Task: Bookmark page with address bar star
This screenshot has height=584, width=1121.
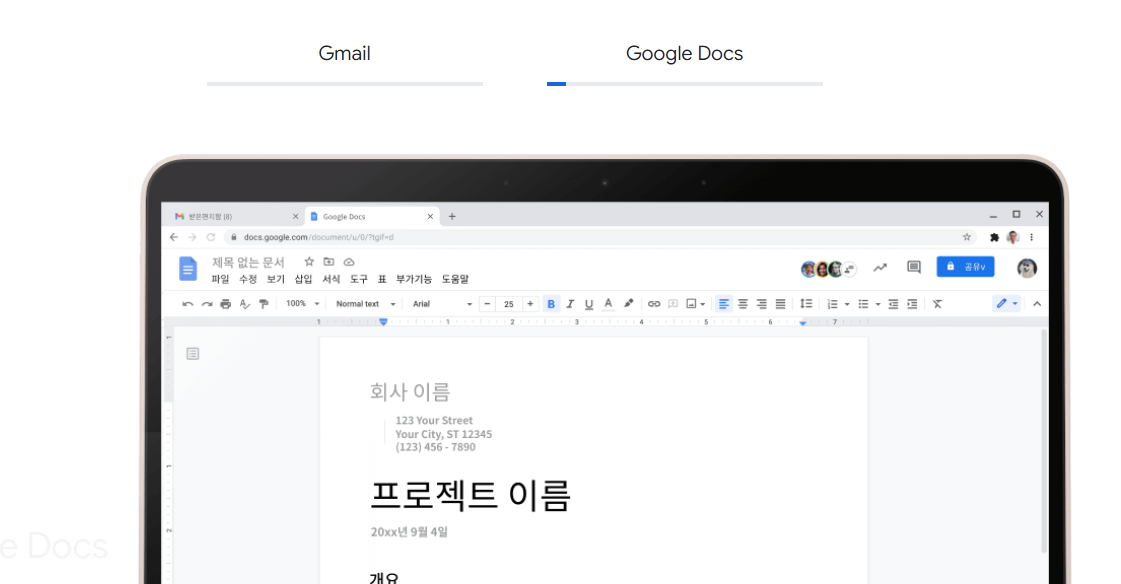Action: click(967, 237)
